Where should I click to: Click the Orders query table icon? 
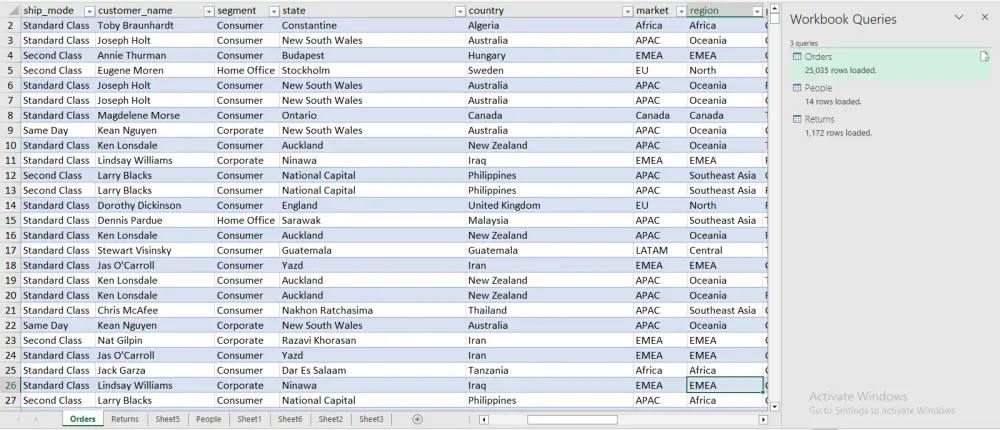[x=797, y=57]
